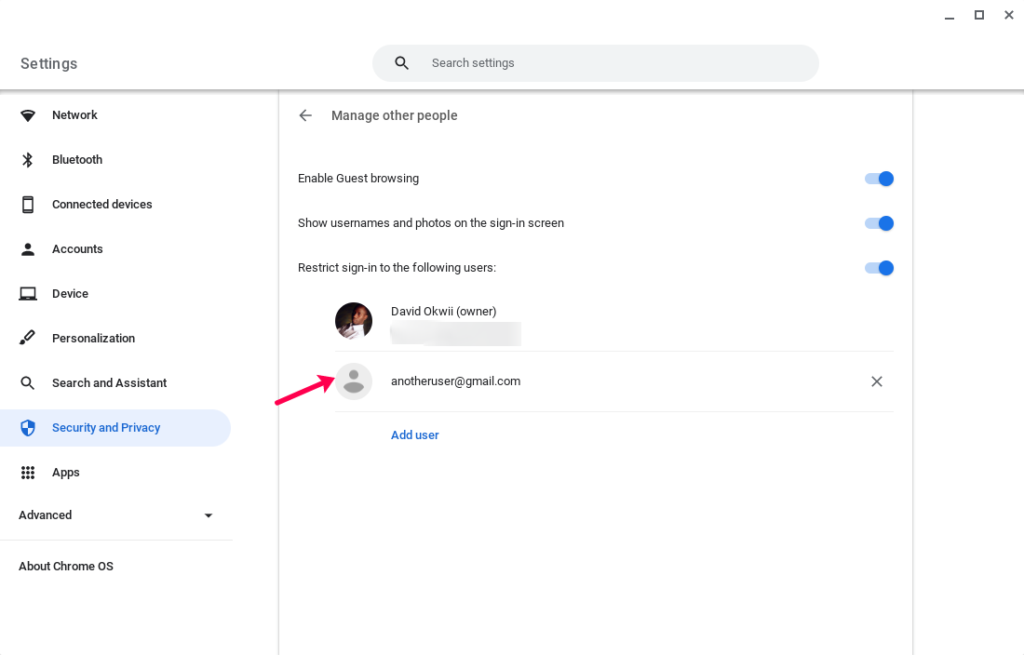Toggle Show usernames and photos switch
The image size is (1024, 655).
click(879, 223)
